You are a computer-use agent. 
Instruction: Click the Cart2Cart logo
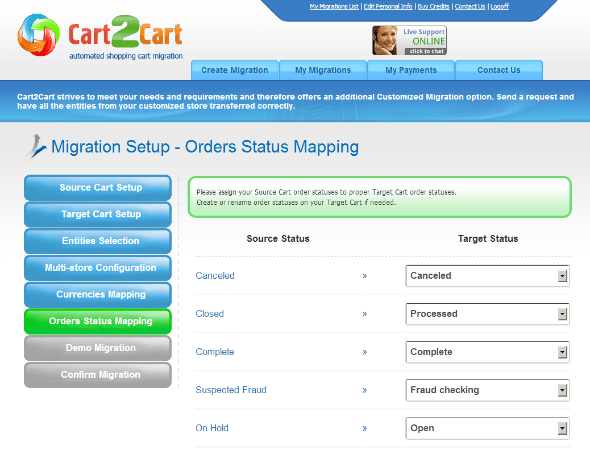click(x=100, y=37)
